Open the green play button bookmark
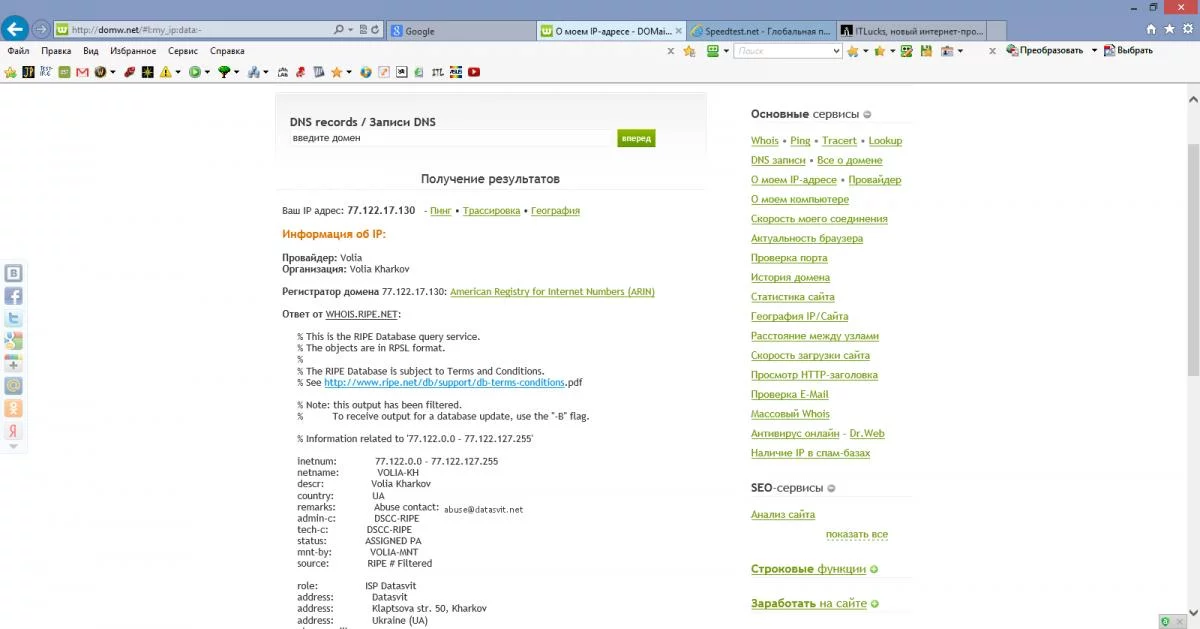This screenshot has width=1200, height=629. pos(195,72)
